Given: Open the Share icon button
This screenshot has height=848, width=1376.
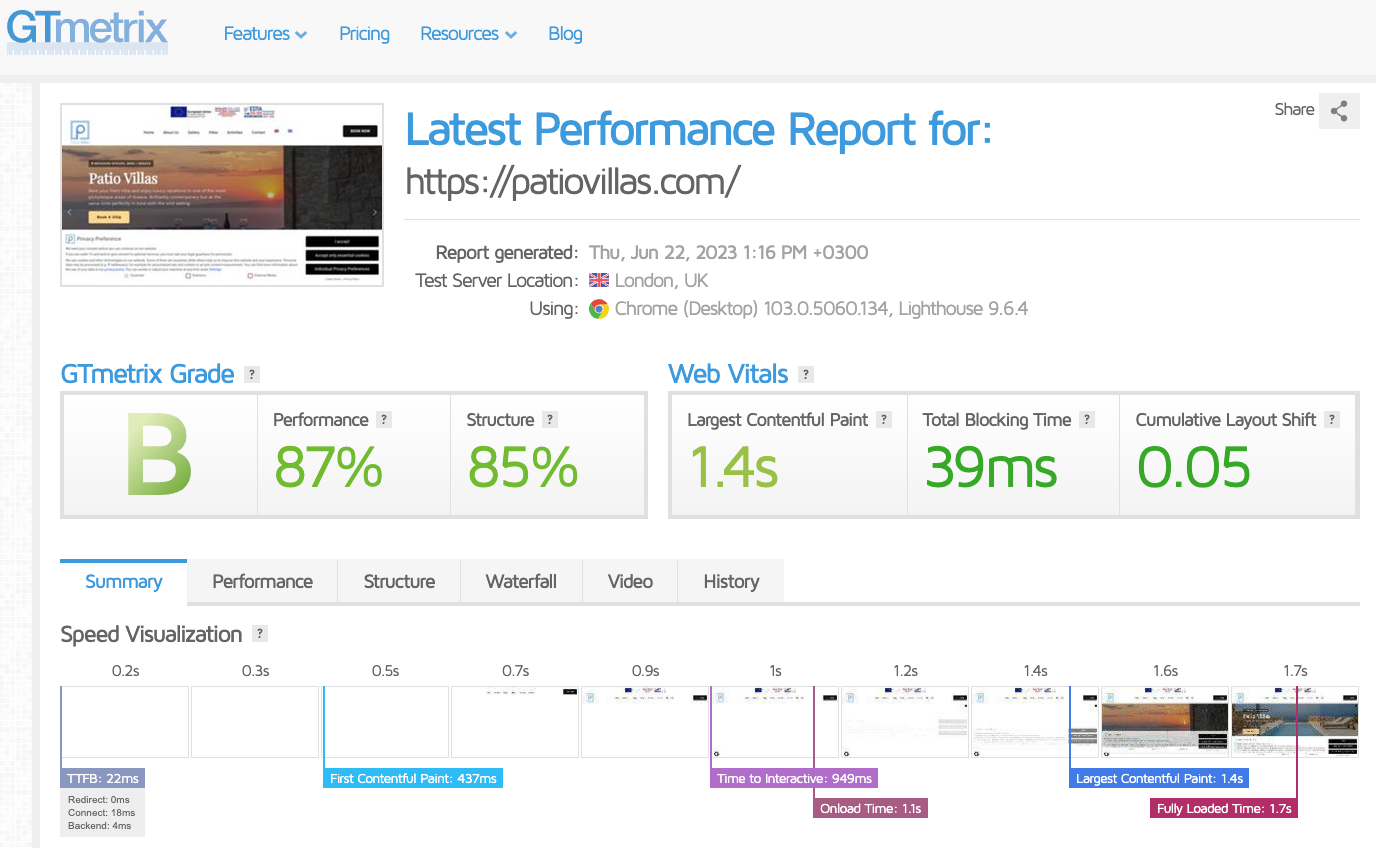Looking at the screenshot, I should tap(1339, 110).
